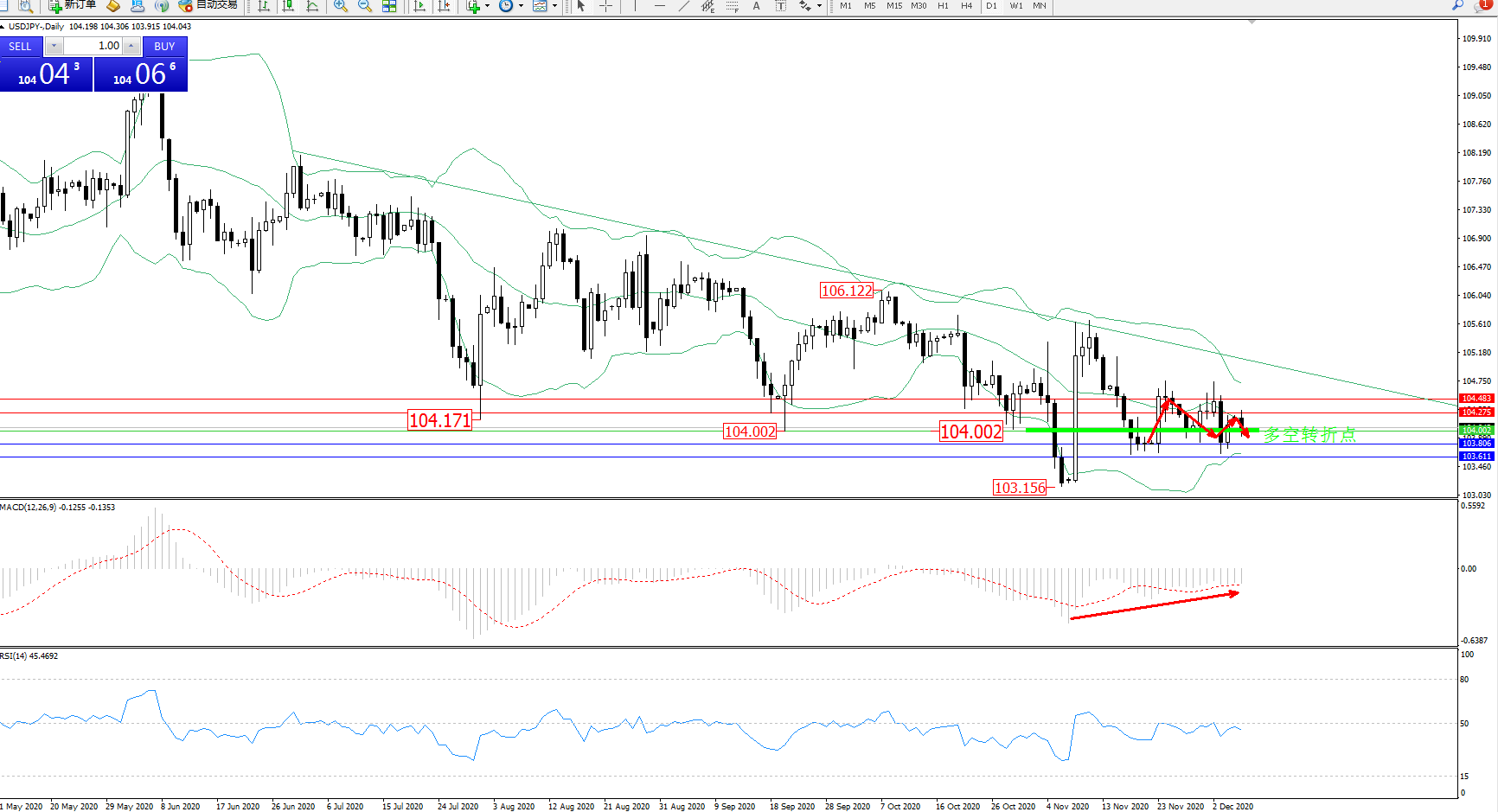Screen dimensions: 1498x812
Task: Click the BUY button
Action: click(x=164, y=47)
